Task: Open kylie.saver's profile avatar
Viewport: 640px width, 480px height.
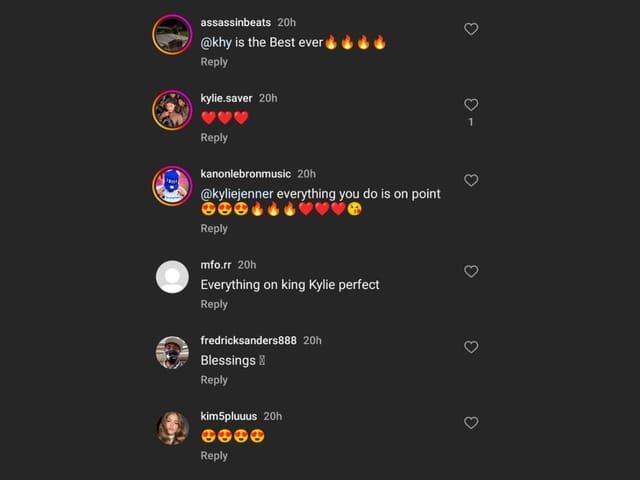Action: coord(172,110)
